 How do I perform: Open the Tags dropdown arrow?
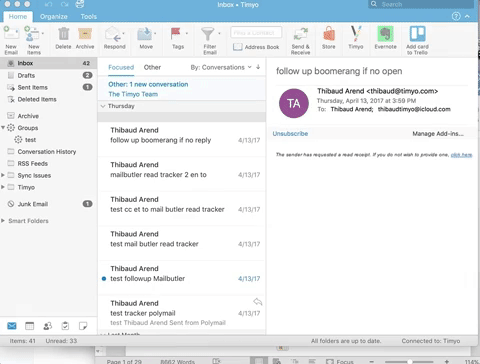click(x=187, y=33)
